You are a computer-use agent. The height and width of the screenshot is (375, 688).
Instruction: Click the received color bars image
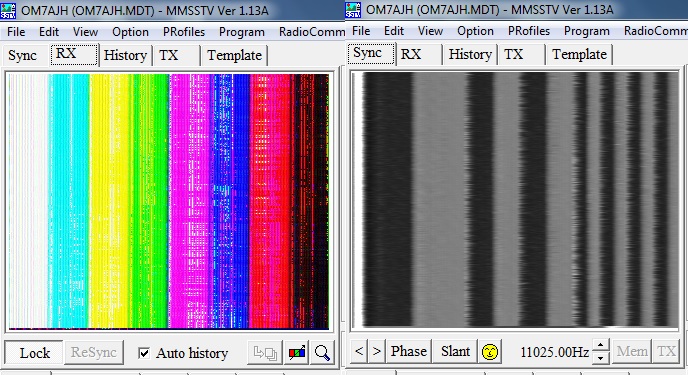(169, 201)
